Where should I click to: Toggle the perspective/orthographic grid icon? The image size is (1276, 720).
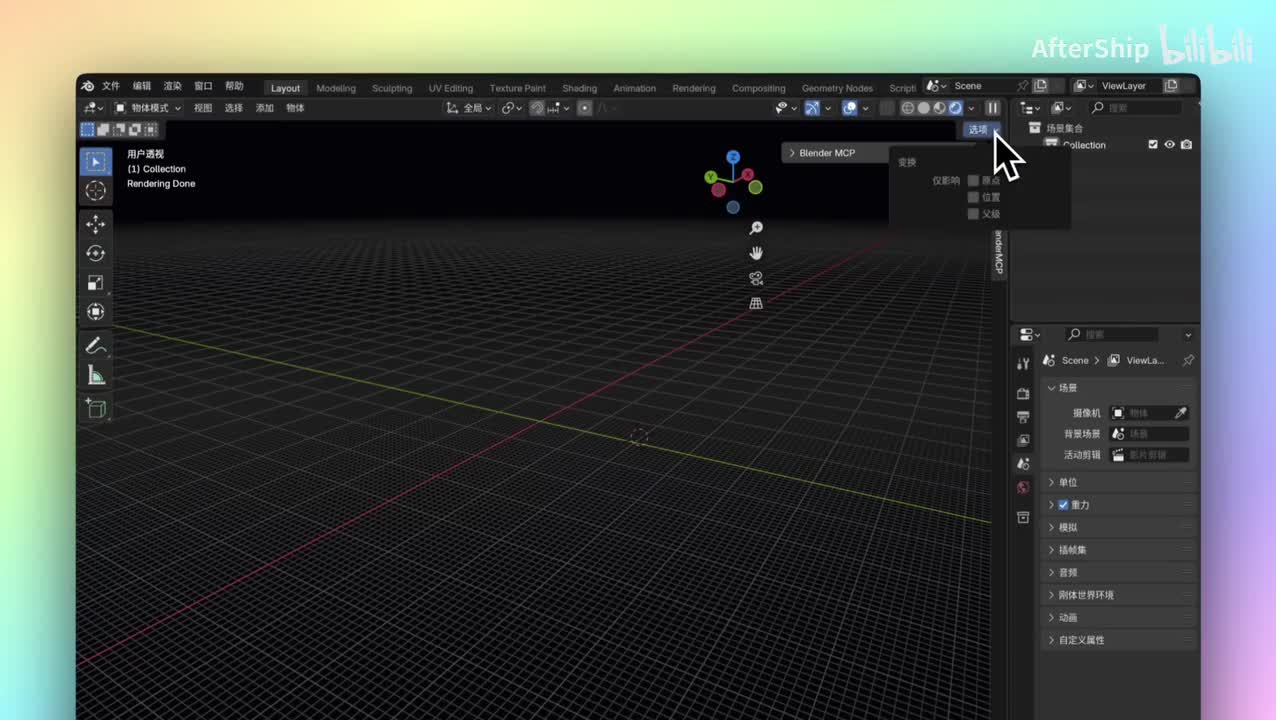[756, 303]
